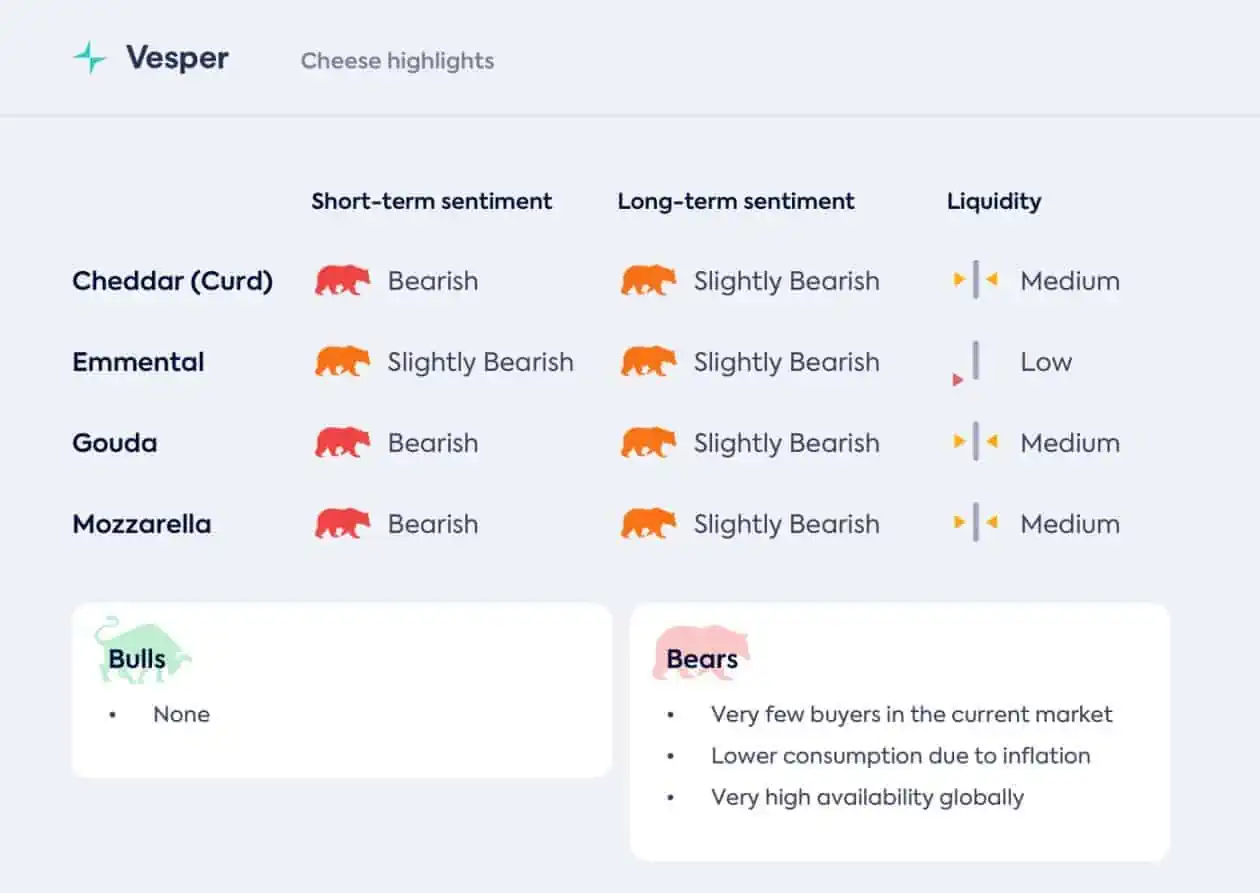Image resolution: width=1260 pixels, height=893 pixels.
Task: Click the Vesper brand name
Action: (177, 58)
